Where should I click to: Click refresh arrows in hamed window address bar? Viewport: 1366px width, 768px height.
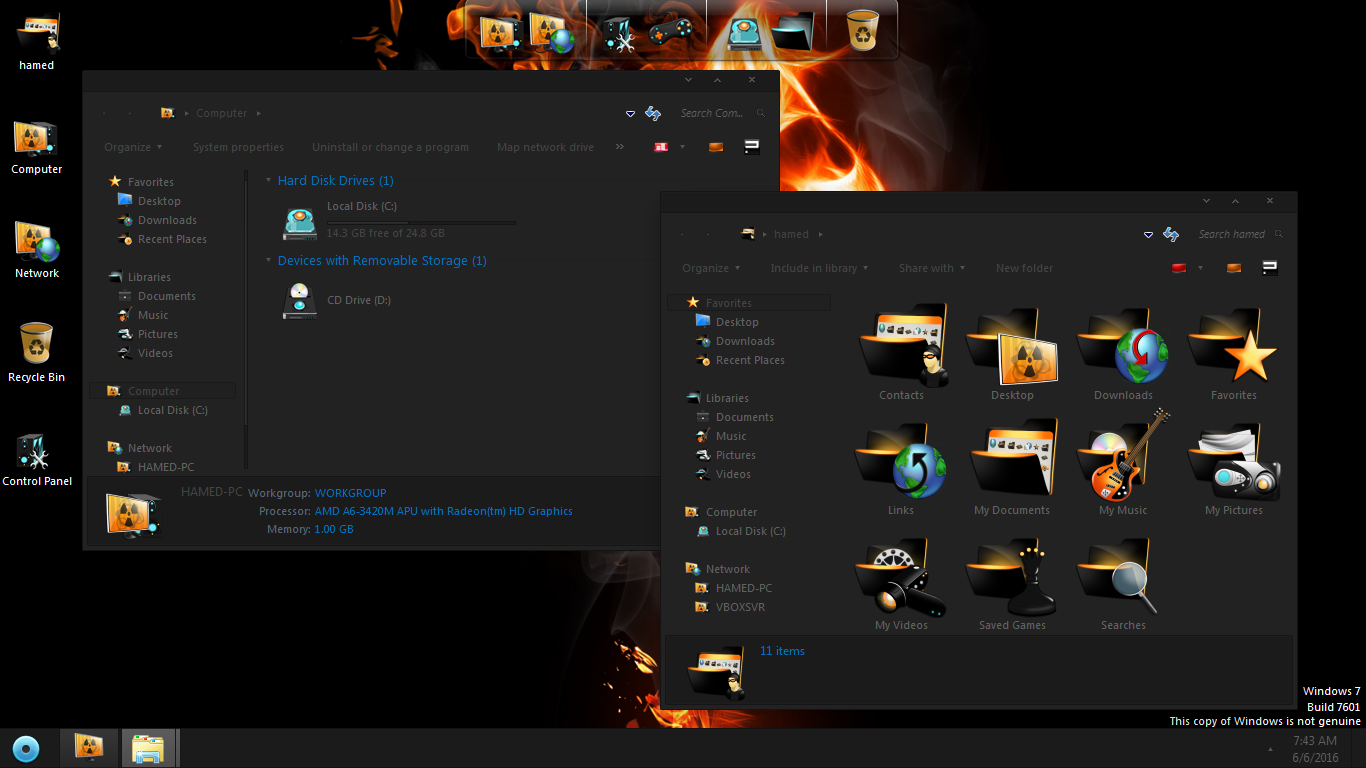pyautogui.click(x=1171, y=234)
